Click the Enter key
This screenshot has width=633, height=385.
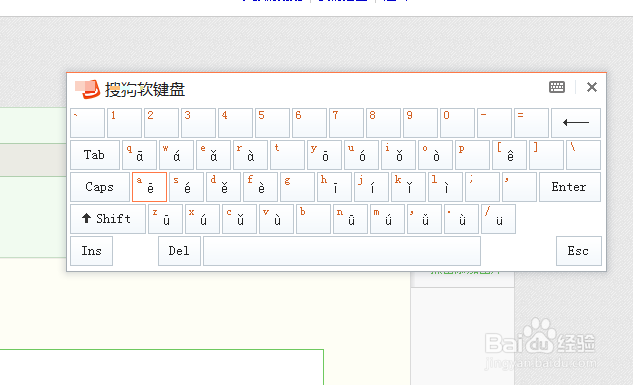[570, 187]
